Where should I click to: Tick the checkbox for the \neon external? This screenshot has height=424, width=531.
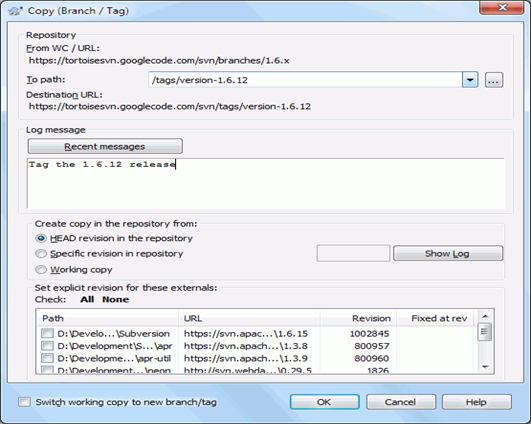[x=47, y=369]
